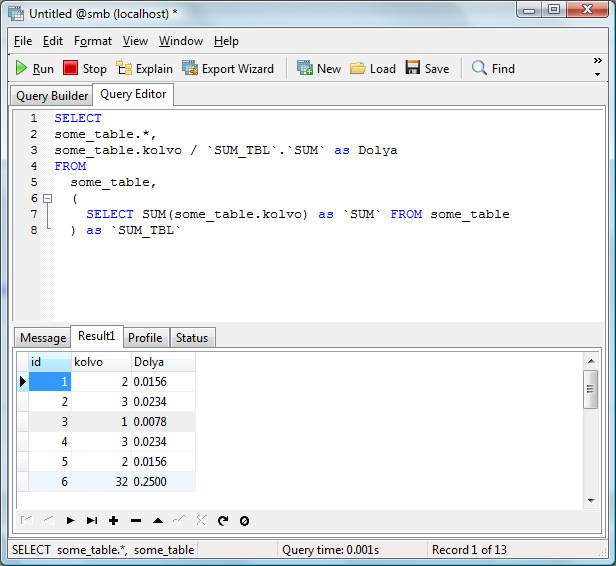Switch to Query Builder tab
This screenshot has height=566, width=616.
tap(52, 96)
